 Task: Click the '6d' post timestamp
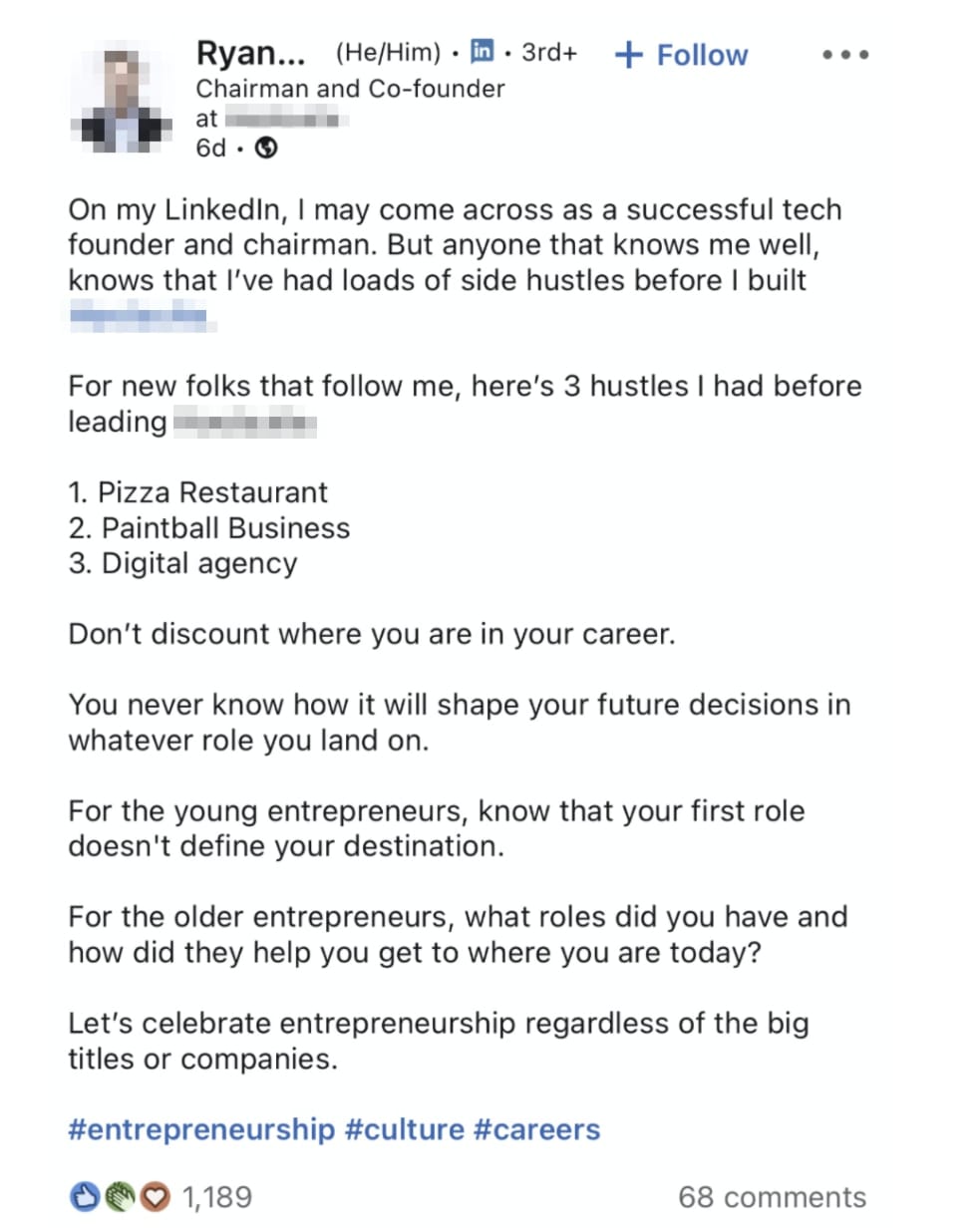(x=210, y=149)
